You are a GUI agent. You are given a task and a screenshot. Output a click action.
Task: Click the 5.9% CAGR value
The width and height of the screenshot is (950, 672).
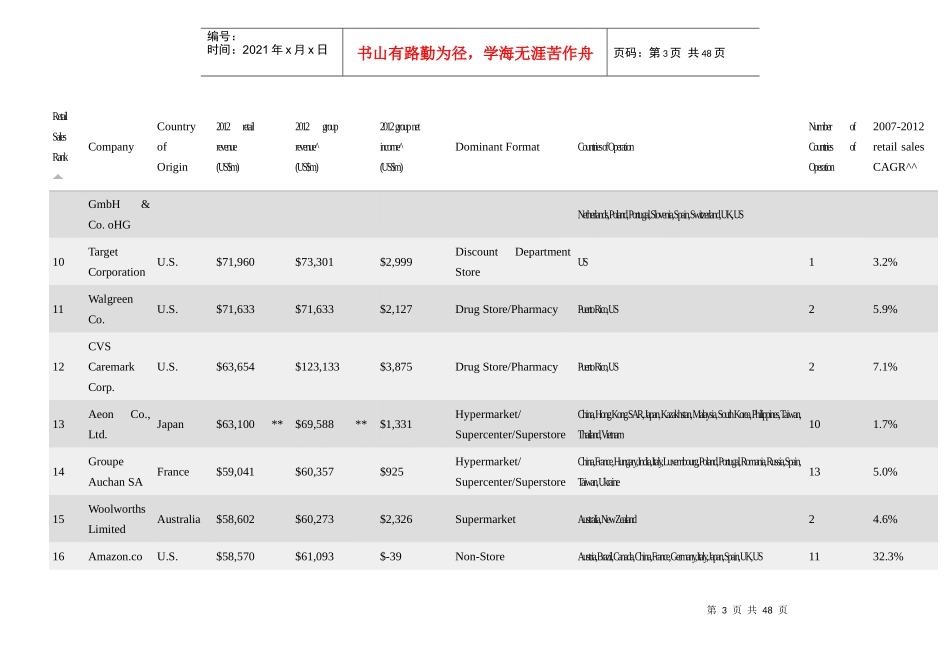(x=885, y=309)
